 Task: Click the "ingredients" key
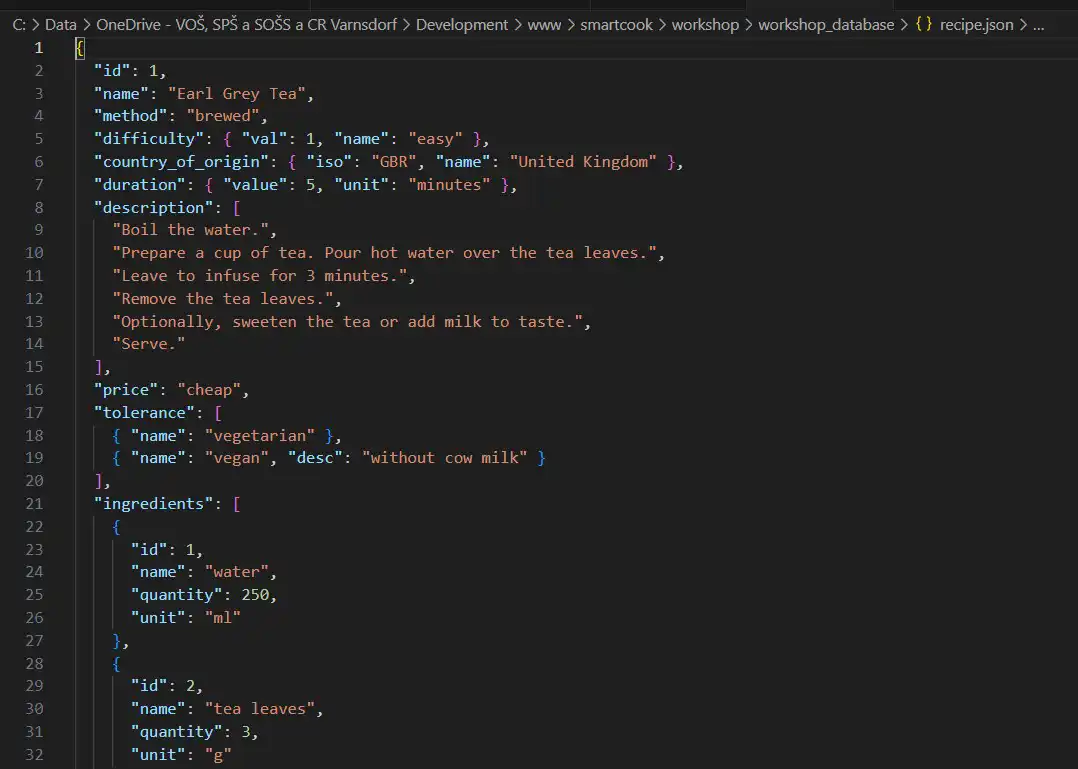click(x=154, y=504)
